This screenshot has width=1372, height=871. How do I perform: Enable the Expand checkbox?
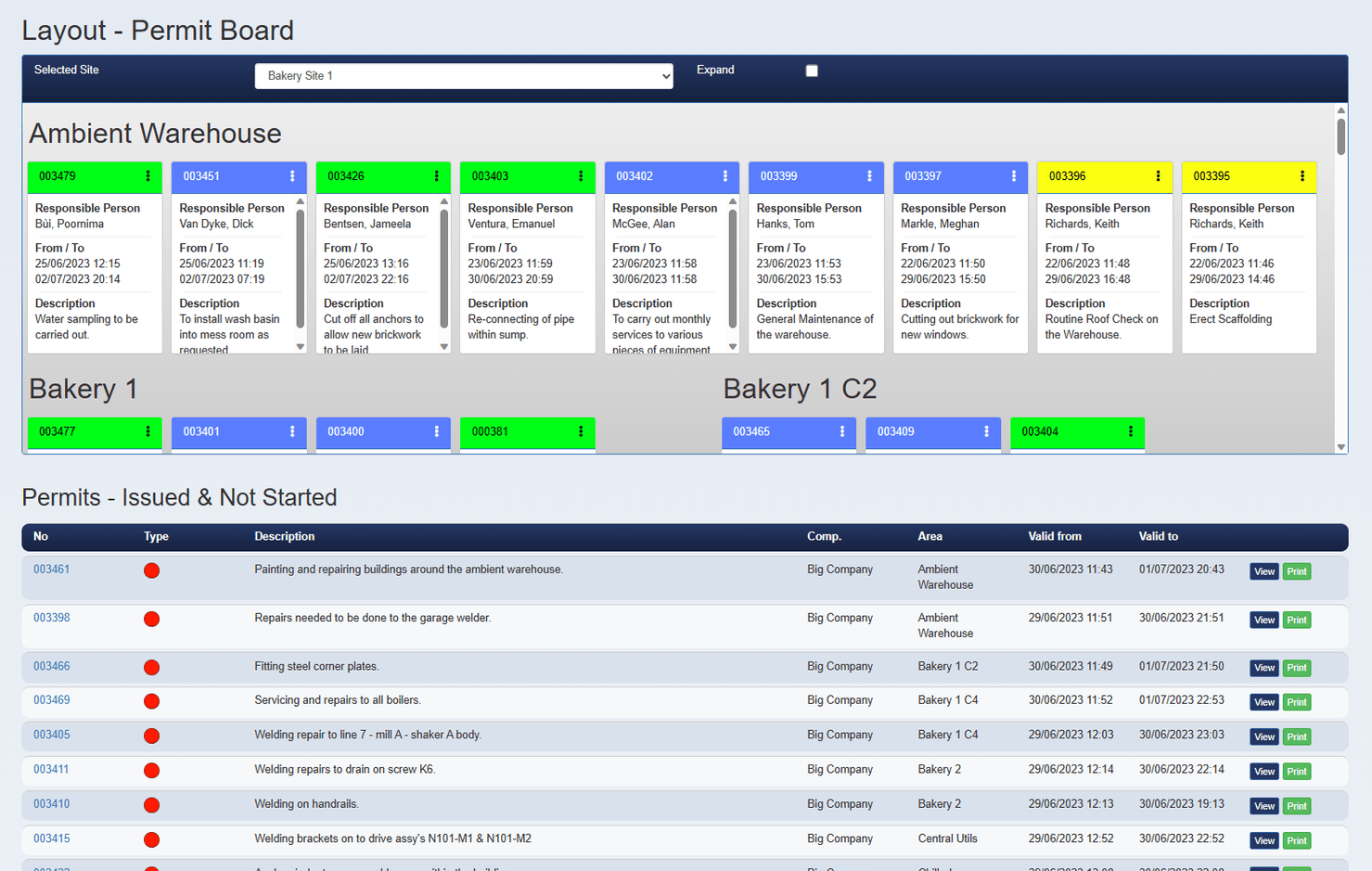tap(812, 70)
